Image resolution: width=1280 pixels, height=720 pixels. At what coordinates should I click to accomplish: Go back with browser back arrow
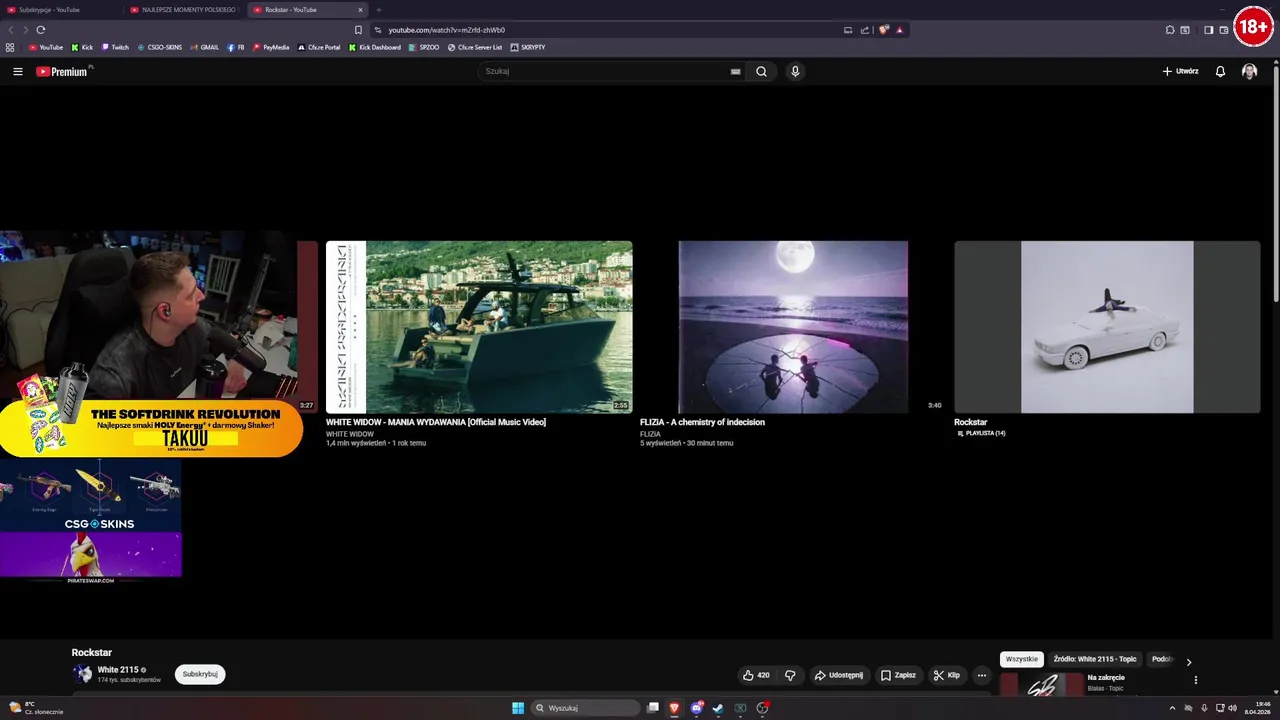coord(11,30)
